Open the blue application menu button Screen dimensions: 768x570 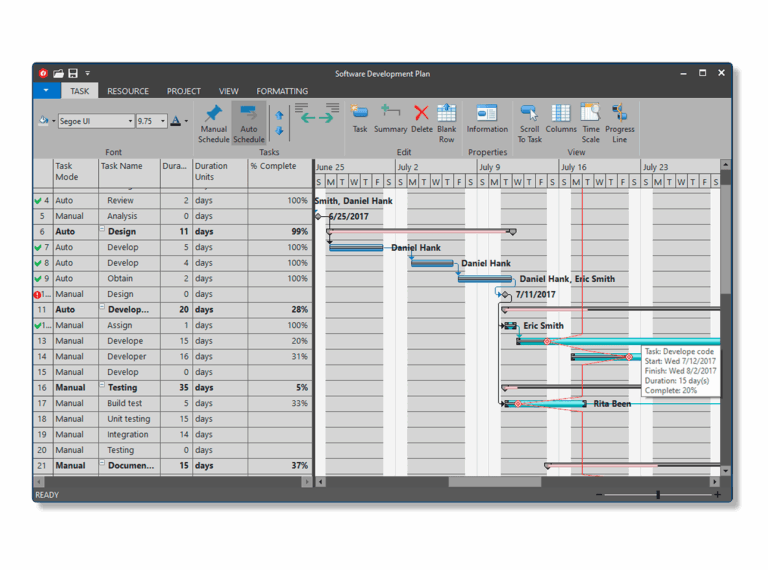[x=46, y=91]
